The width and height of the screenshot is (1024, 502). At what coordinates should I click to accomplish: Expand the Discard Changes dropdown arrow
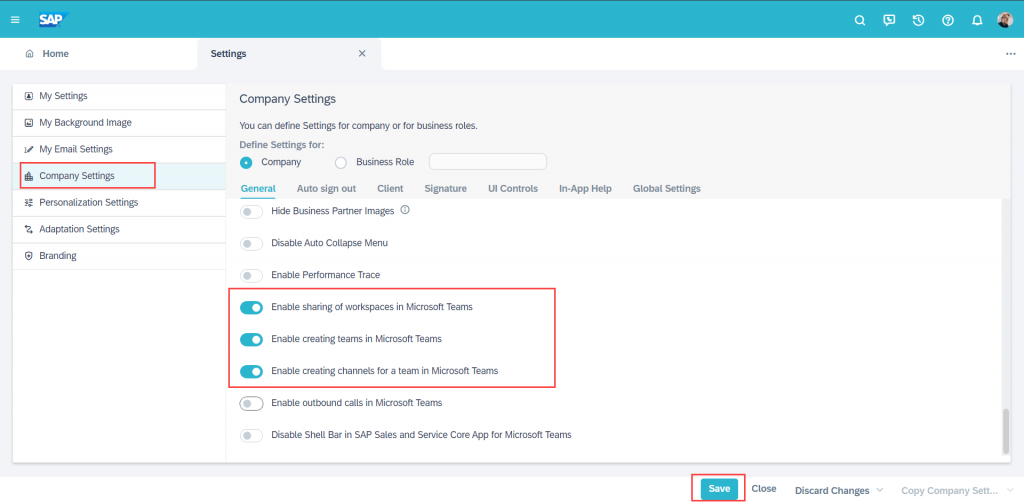880,490
